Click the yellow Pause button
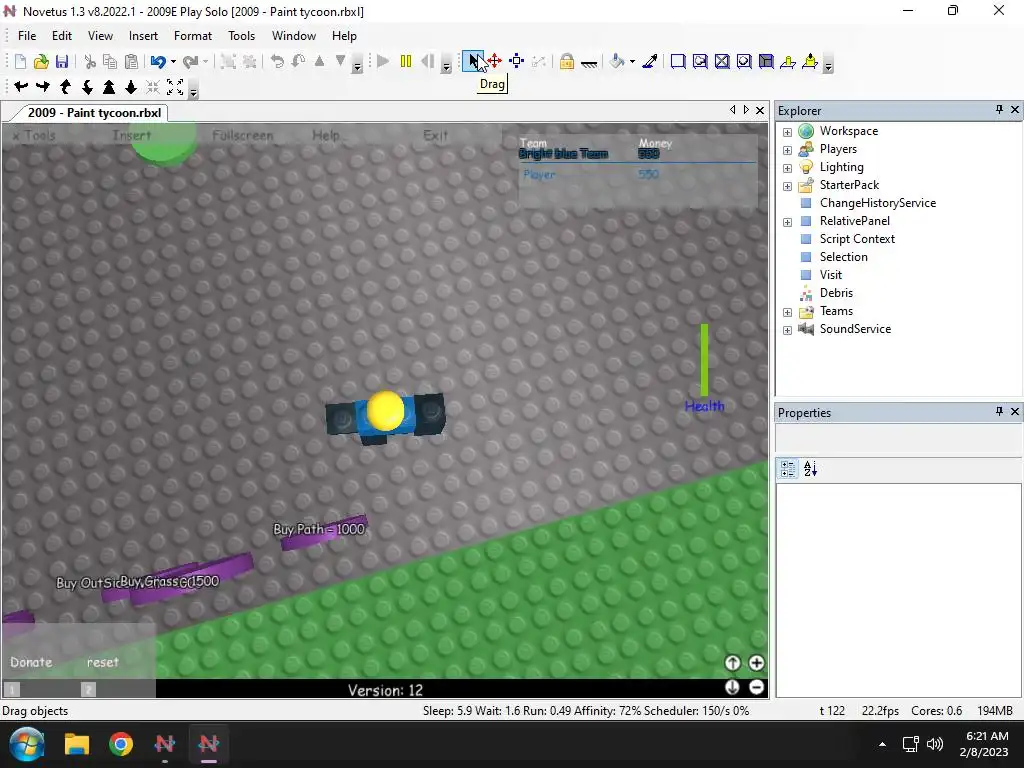The height and width of the screenshot is (768, 1024). pyautogui.click(x=406, y=61)
